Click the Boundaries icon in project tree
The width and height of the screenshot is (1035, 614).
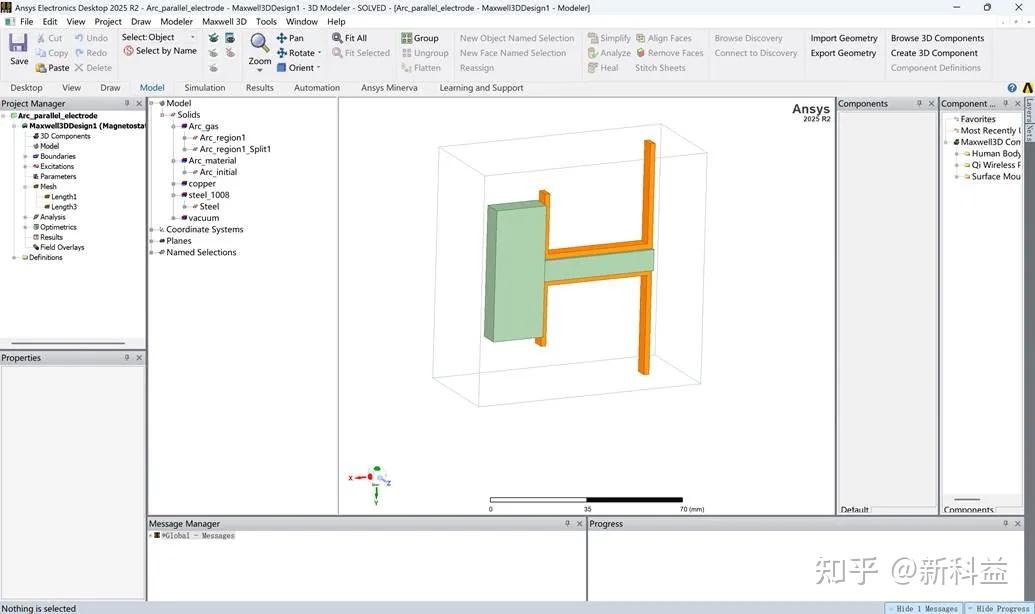(x=36, y=156)
